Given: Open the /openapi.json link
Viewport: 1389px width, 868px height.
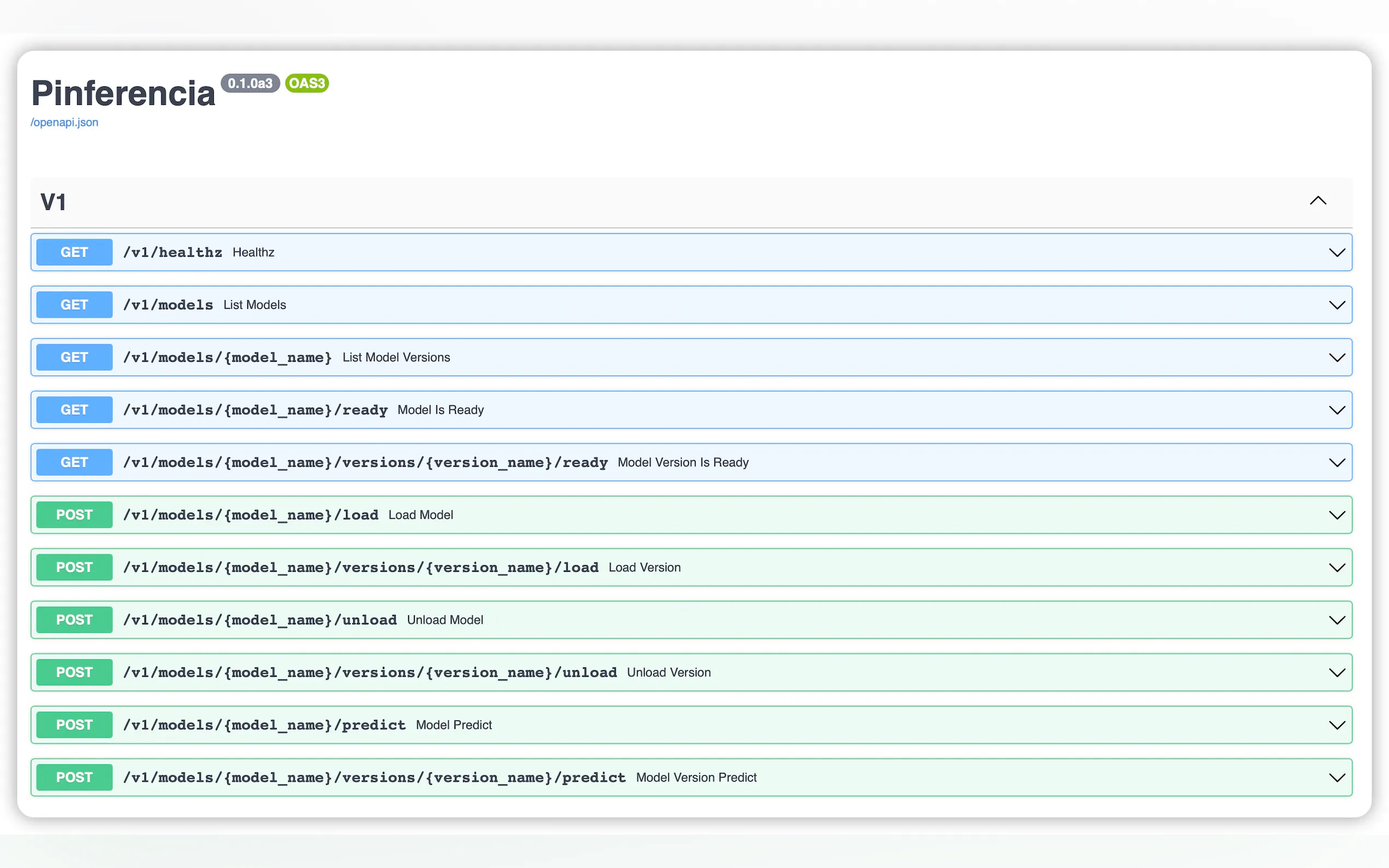Looking at the screenshot, I should point(65,122).
